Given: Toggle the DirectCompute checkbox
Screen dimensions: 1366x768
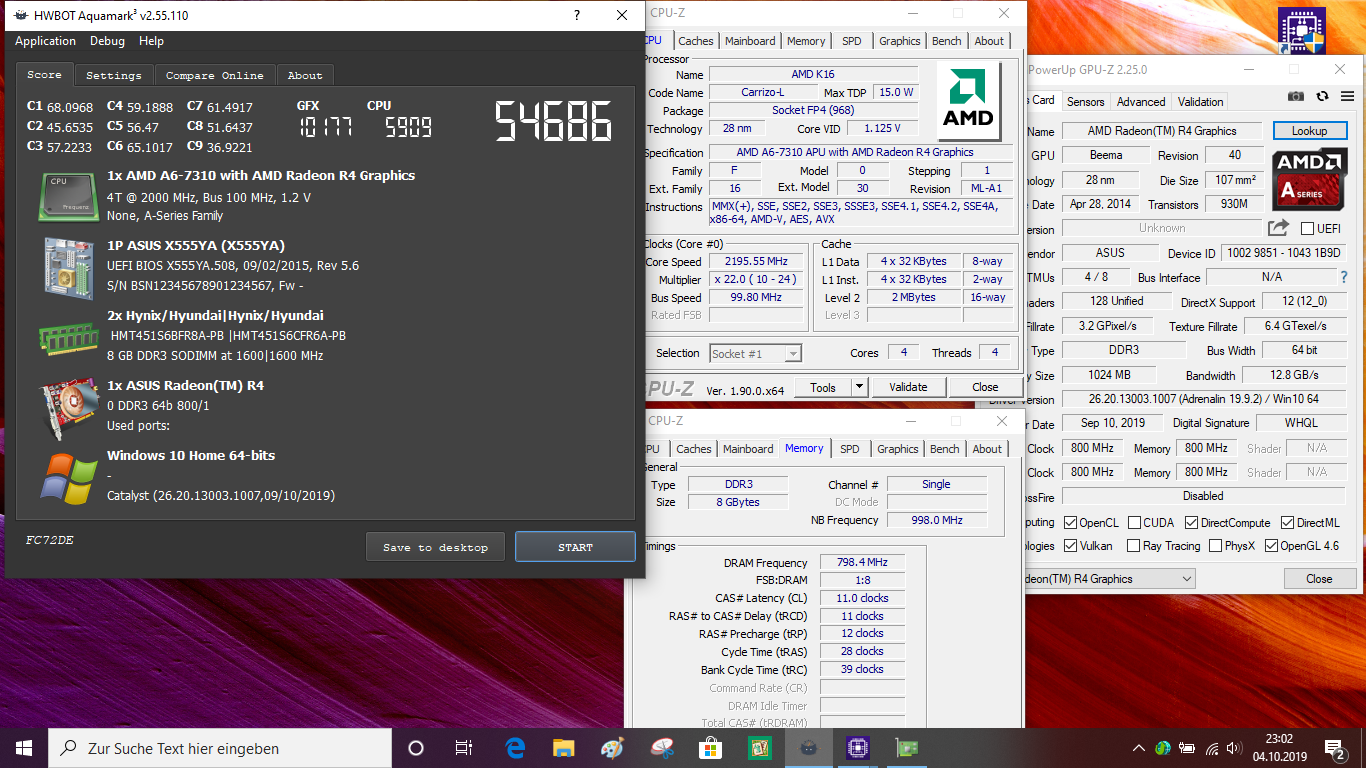Looking at the screenshot, I should [1191, 523].
